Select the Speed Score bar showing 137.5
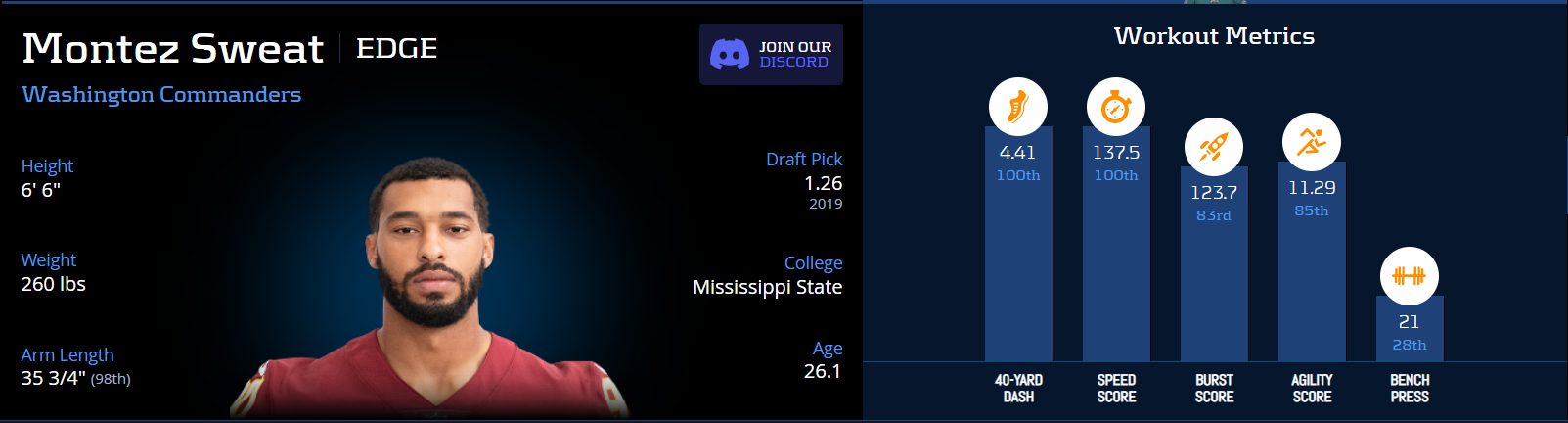Image resolution: width=1568 pixels, height=423 pixels. pos(1116,244)
